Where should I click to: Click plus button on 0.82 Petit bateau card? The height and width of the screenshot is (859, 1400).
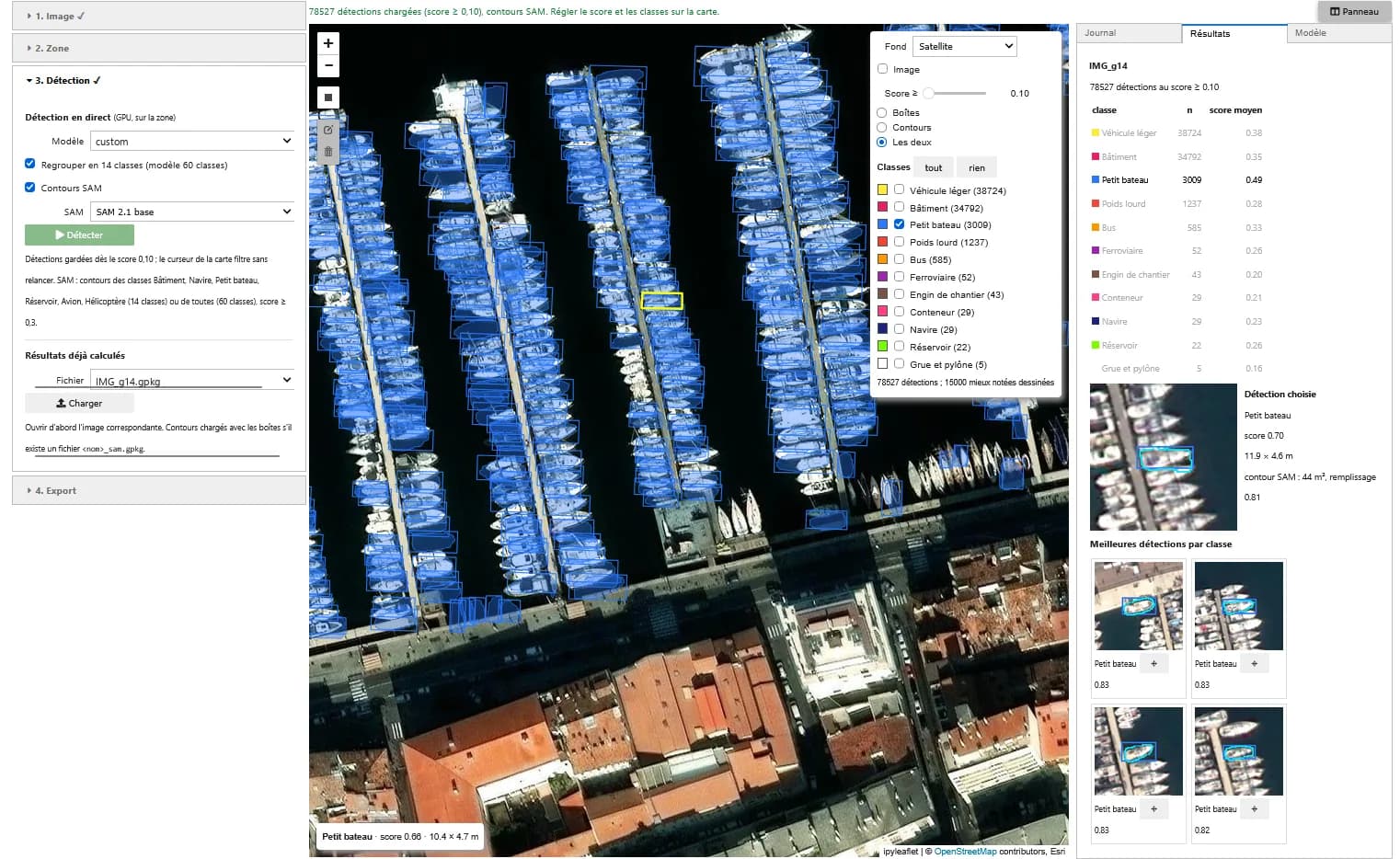(1254, 808)
